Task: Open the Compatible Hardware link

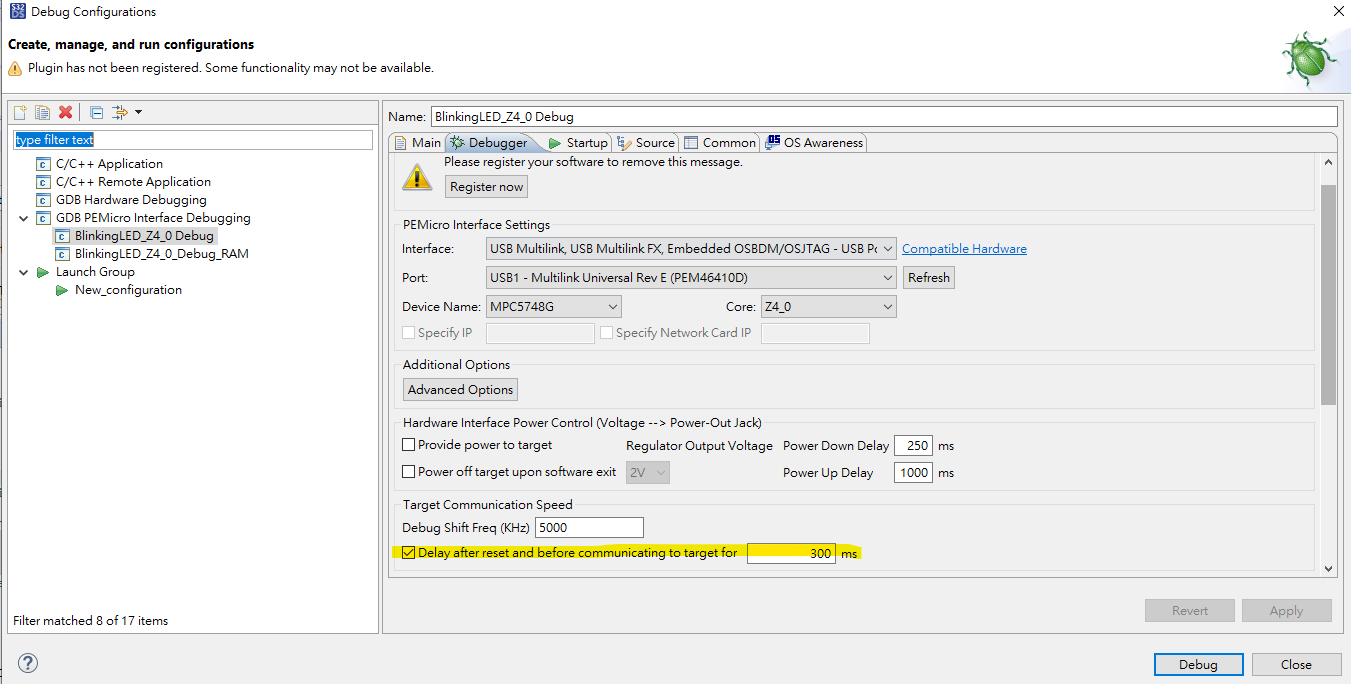Action: 964,249
